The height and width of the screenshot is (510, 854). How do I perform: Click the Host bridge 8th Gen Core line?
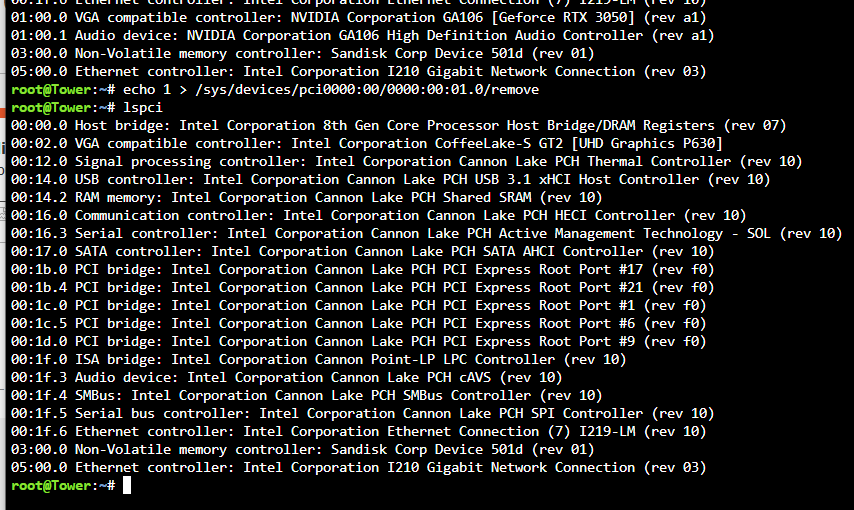point(398,125)
